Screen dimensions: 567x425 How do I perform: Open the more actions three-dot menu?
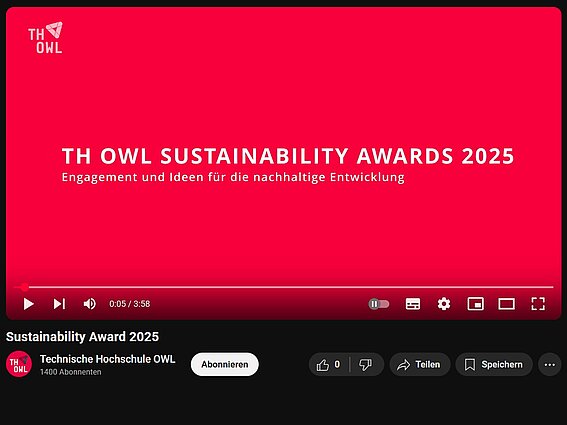(550, 364)
